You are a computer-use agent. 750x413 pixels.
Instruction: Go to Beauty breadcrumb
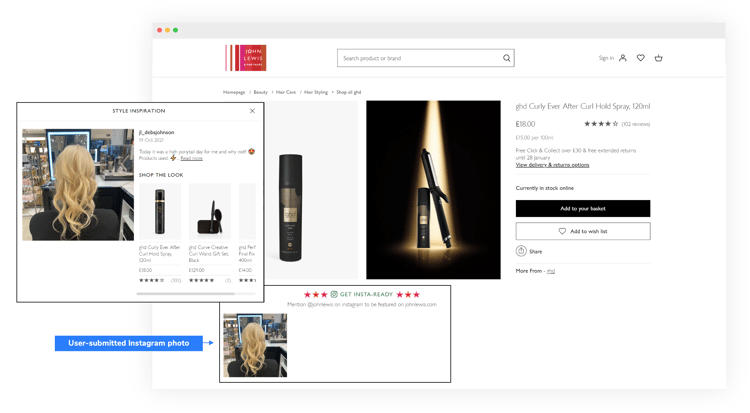pos(261,92)
